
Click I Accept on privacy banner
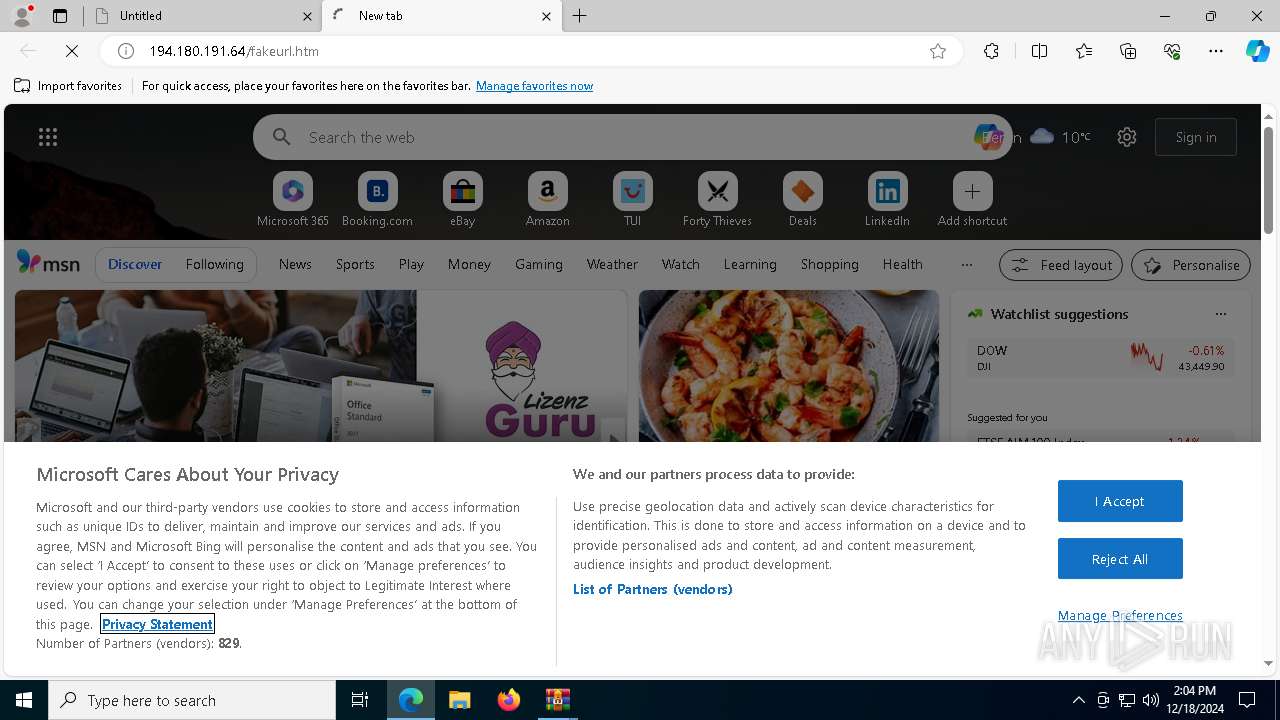pyautogui.click(x=1120, y=501)
